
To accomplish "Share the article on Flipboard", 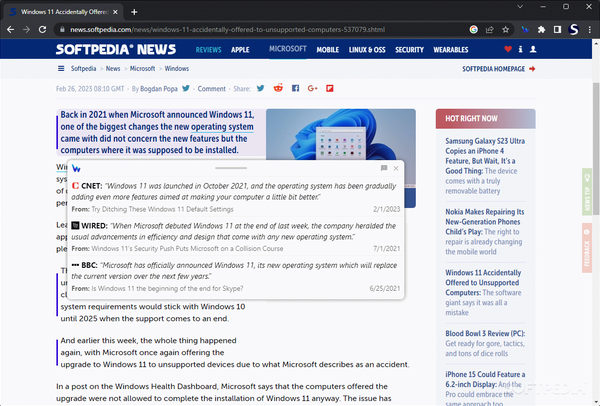I will (x=330, y=88).
